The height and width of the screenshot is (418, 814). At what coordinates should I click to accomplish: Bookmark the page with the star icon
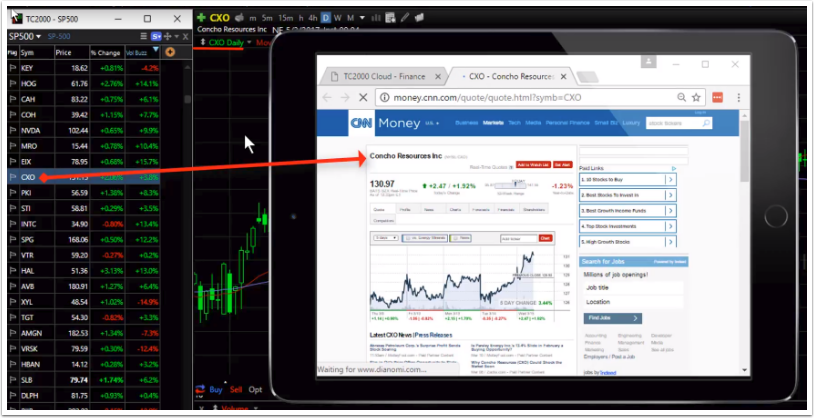coord(696,97)
